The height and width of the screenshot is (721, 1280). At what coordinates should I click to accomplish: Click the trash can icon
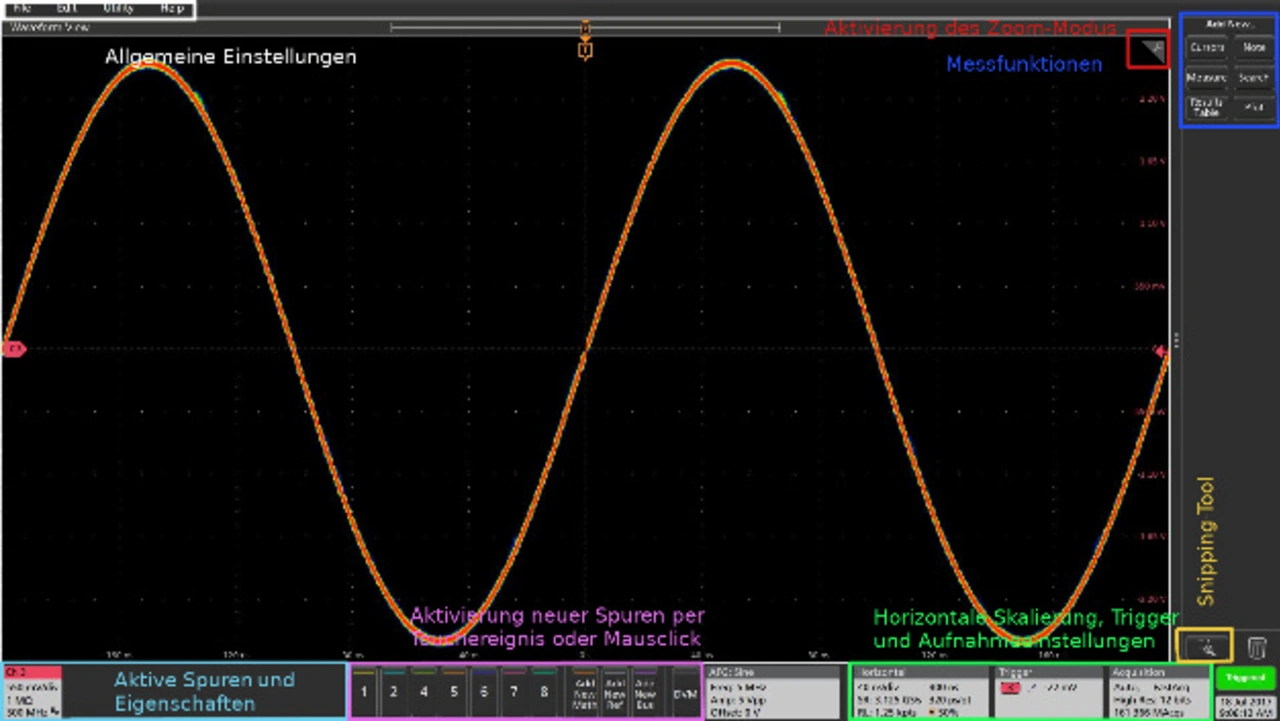click(x=1257, y=647)
